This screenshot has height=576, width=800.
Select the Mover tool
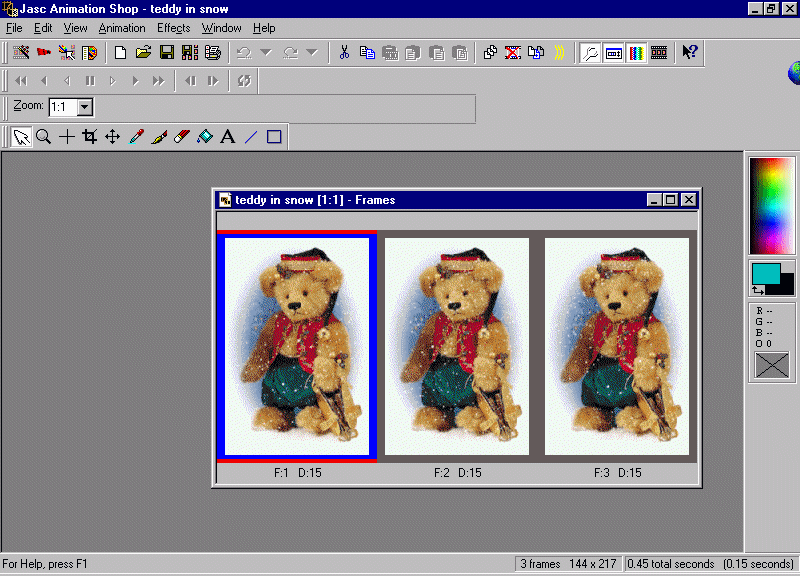(112, 137)
